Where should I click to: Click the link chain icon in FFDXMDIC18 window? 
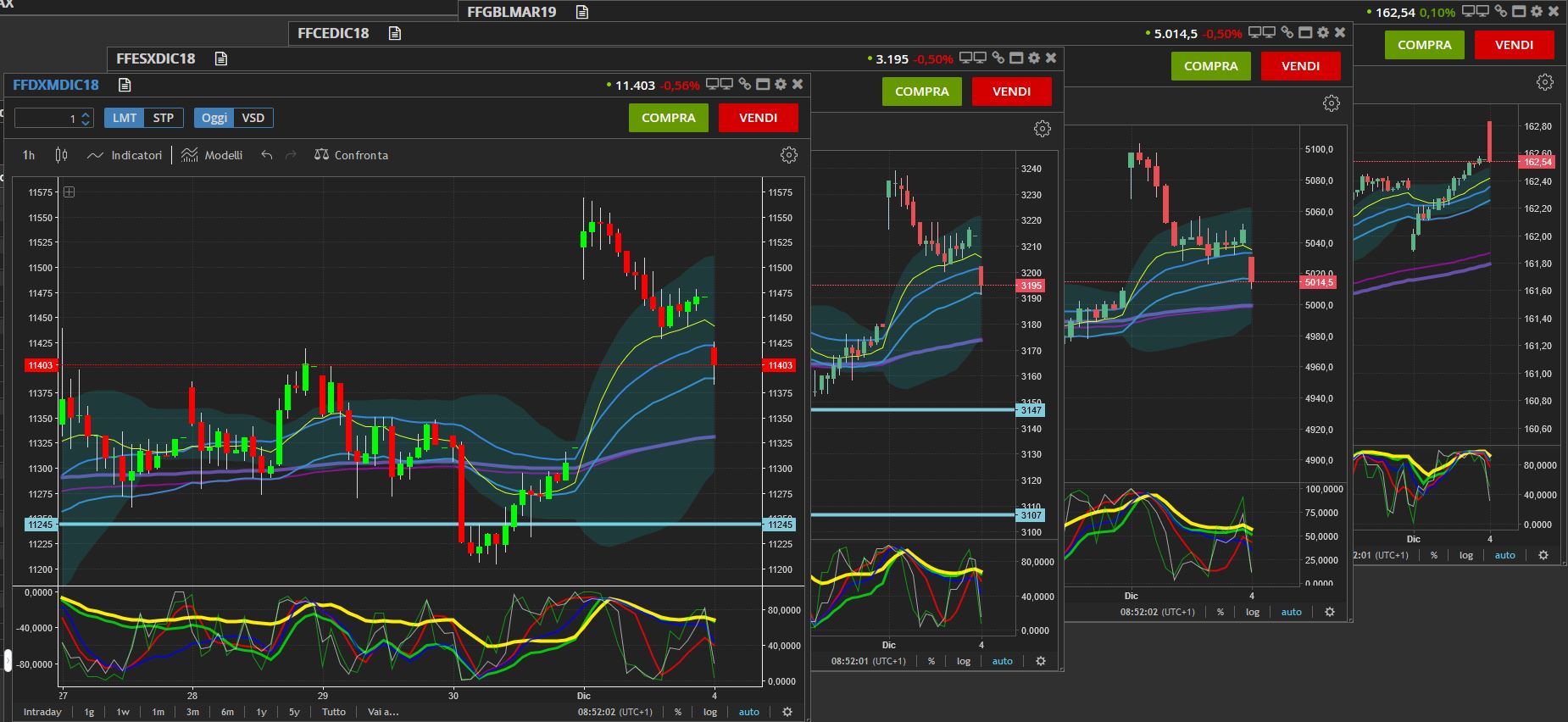tap(745, 85)
